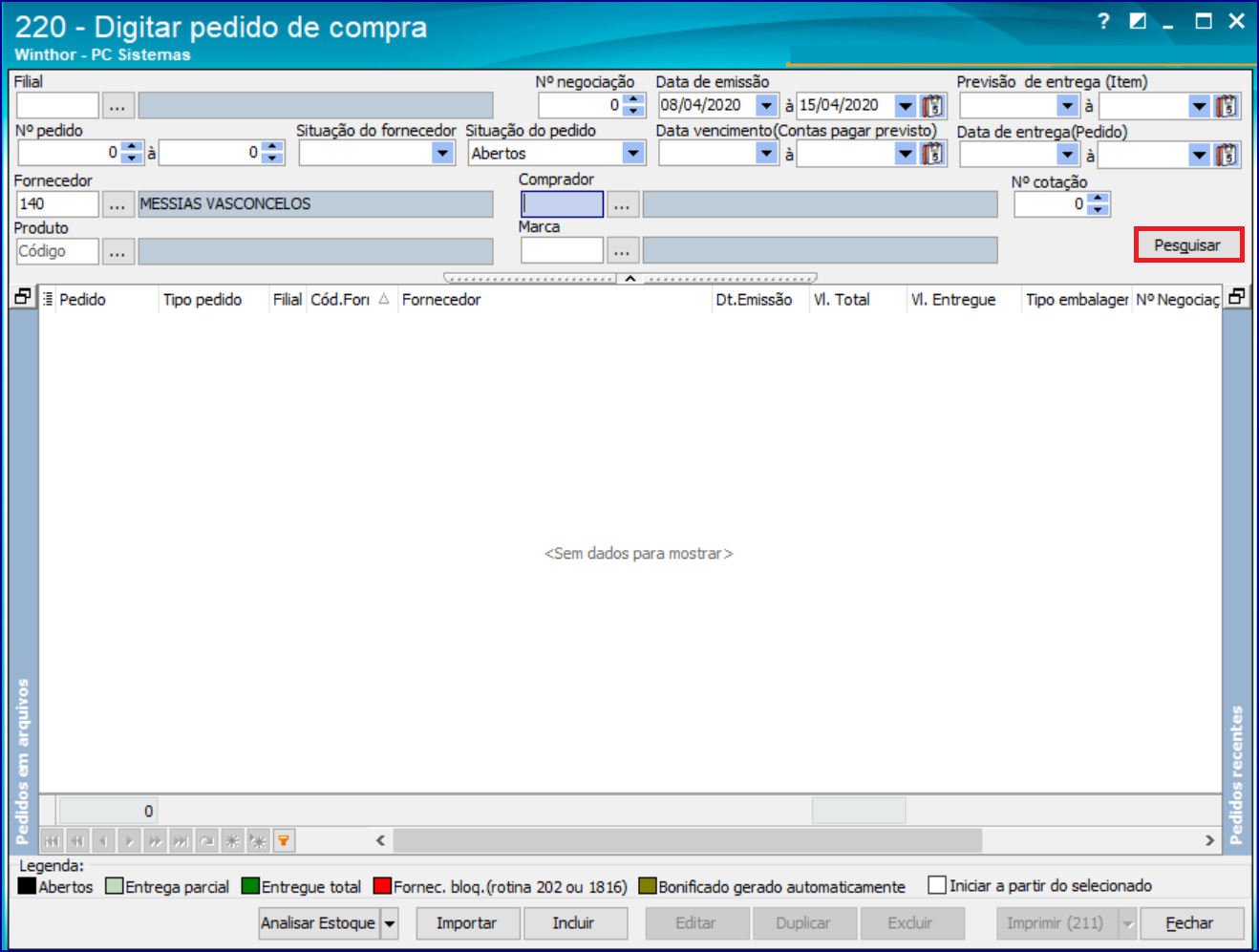This screenshot has height=952, width=1259.
Task: Click the black Abertos legend color
Action: coord(27,886)
